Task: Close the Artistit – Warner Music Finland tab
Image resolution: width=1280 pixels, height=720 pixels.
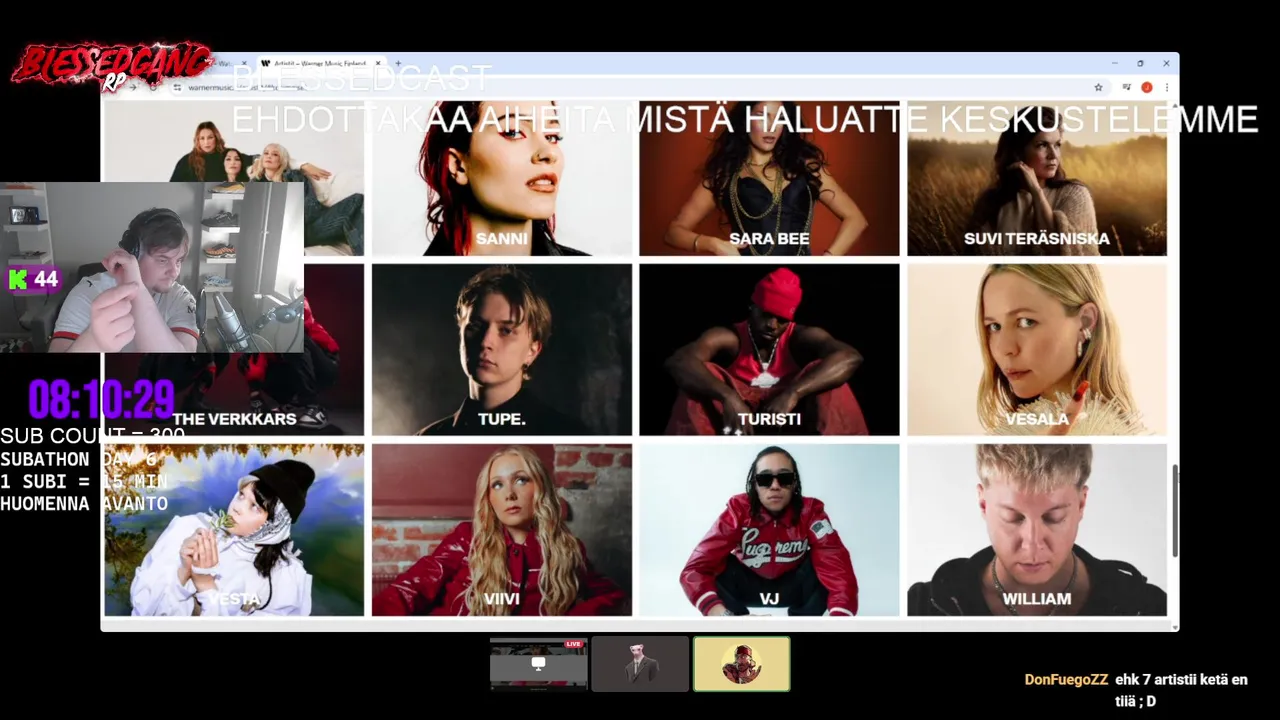Action: click(x=378, y=63)
